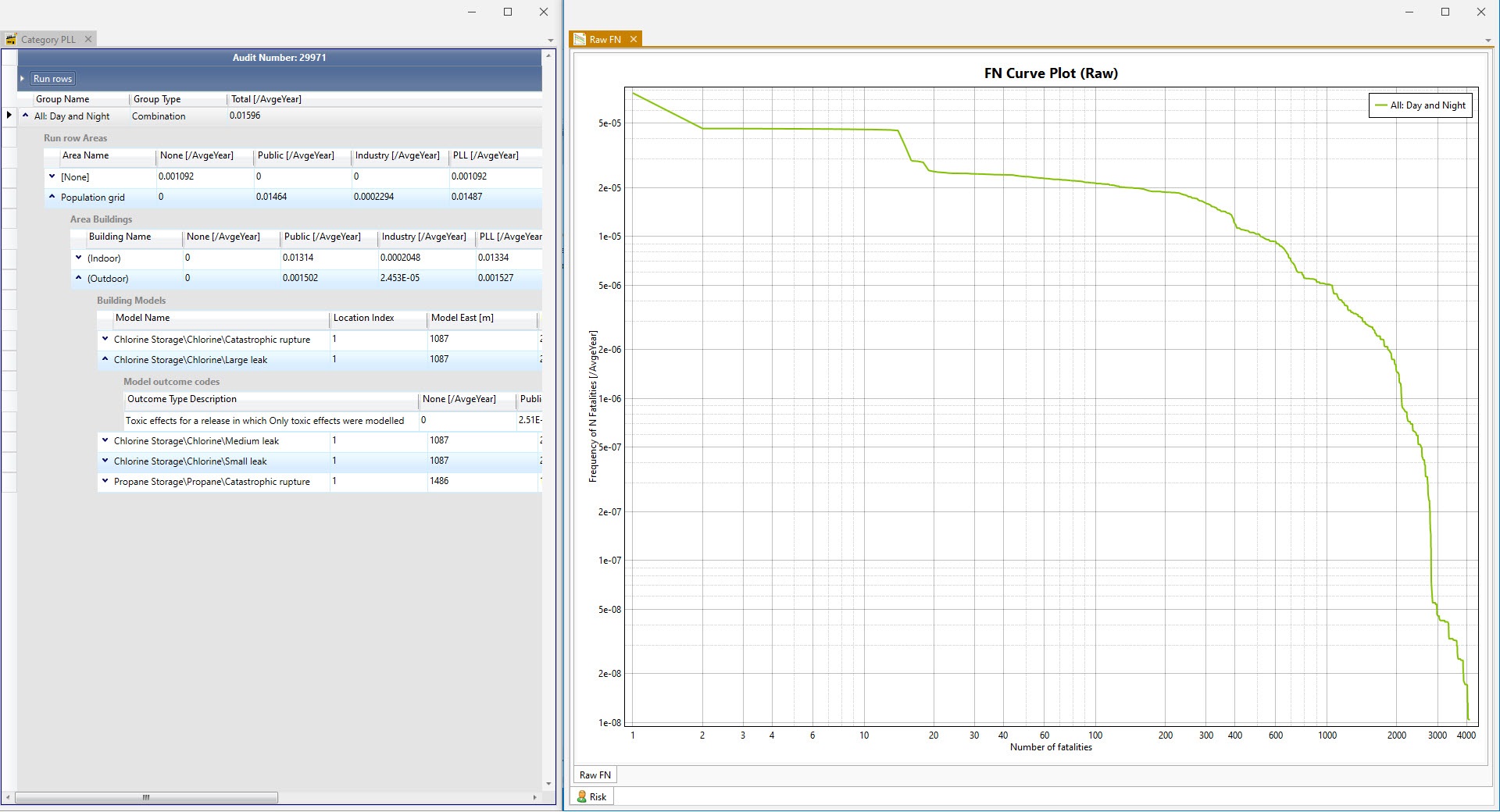Click the Category PLL tab document icon
Image resolution: width=1500 pixels, height=812 pixels.
point(10,39)
